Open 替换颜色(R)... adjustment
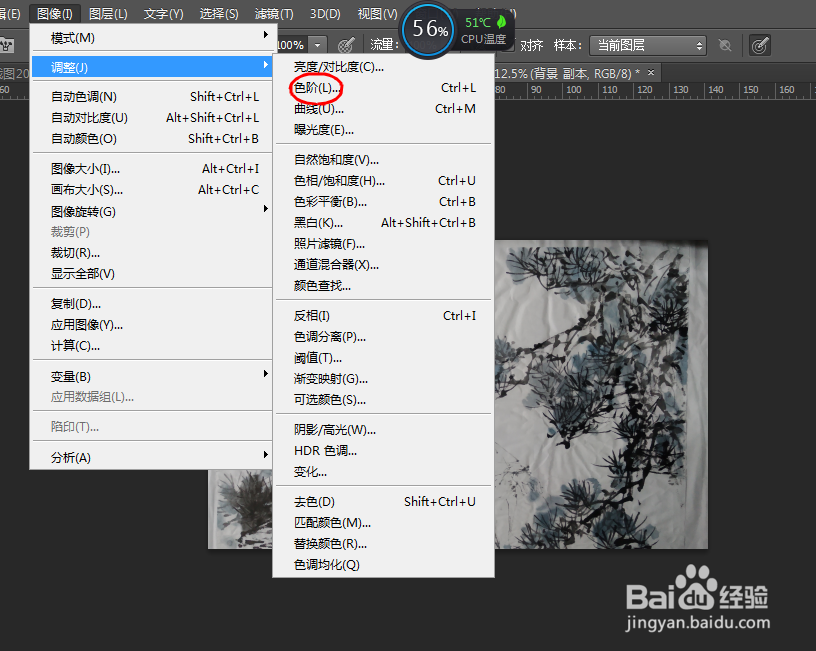The height and width of the screenshot is (651, 816). click(x=384, y=544)
